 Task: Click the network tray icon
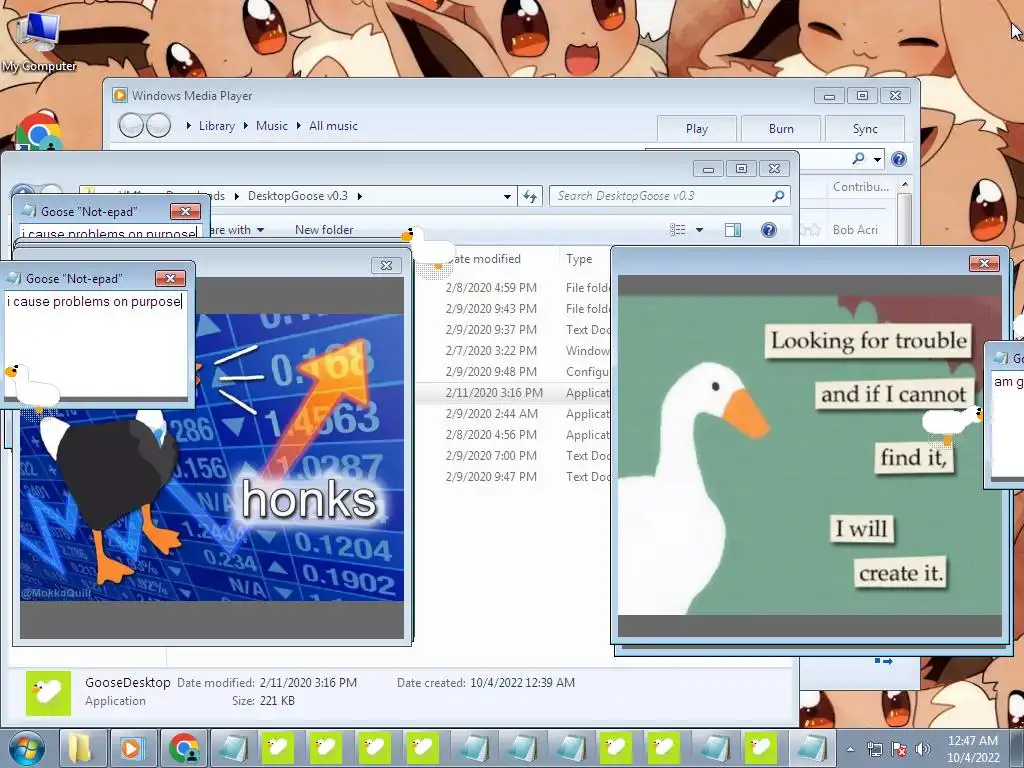click(x=874, y=750)
